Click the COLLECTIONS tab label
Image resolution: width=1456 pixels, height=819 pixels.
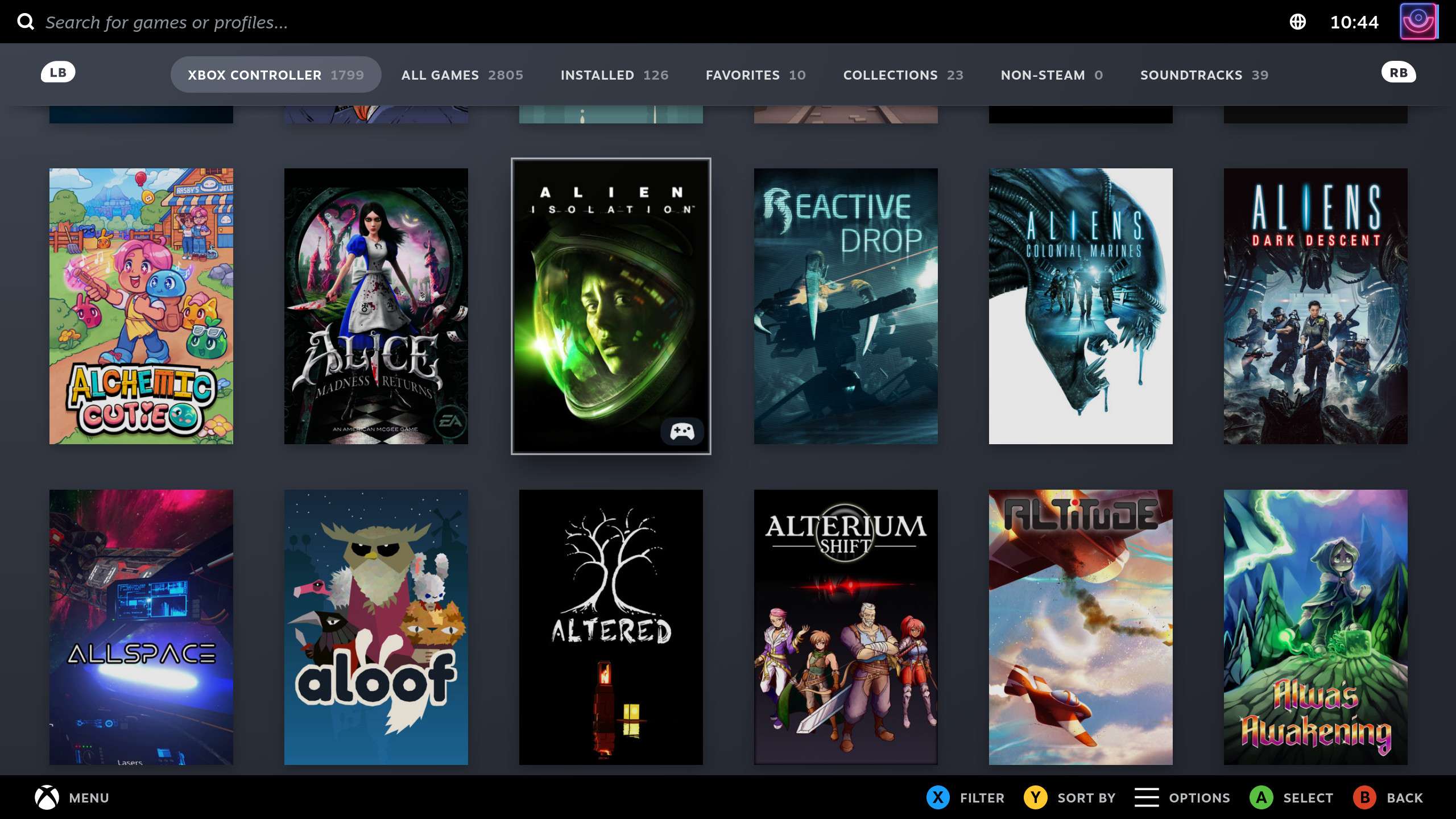point(891,74)
